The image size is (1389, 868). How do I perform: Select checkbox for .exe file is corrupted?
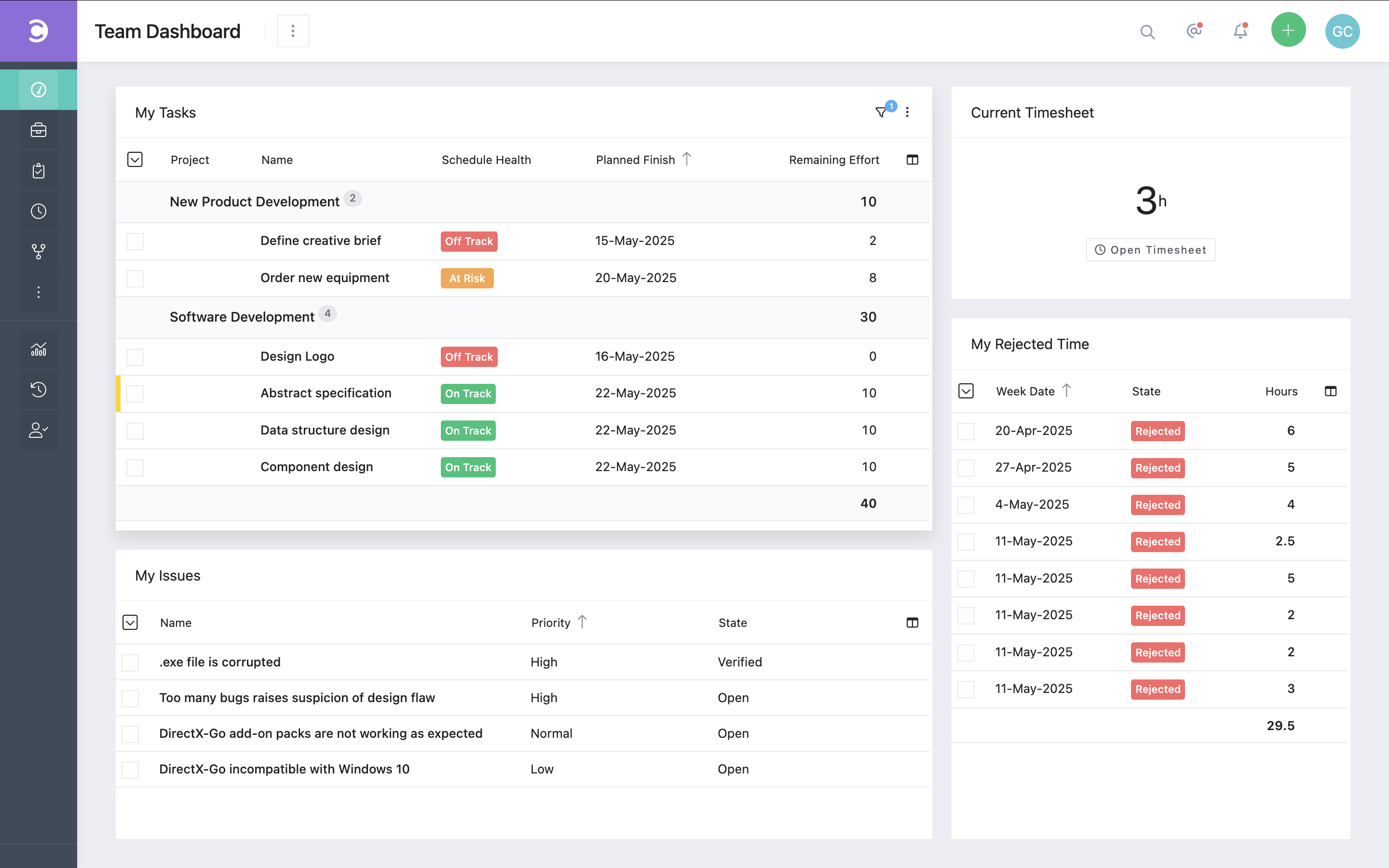(130, 663)
